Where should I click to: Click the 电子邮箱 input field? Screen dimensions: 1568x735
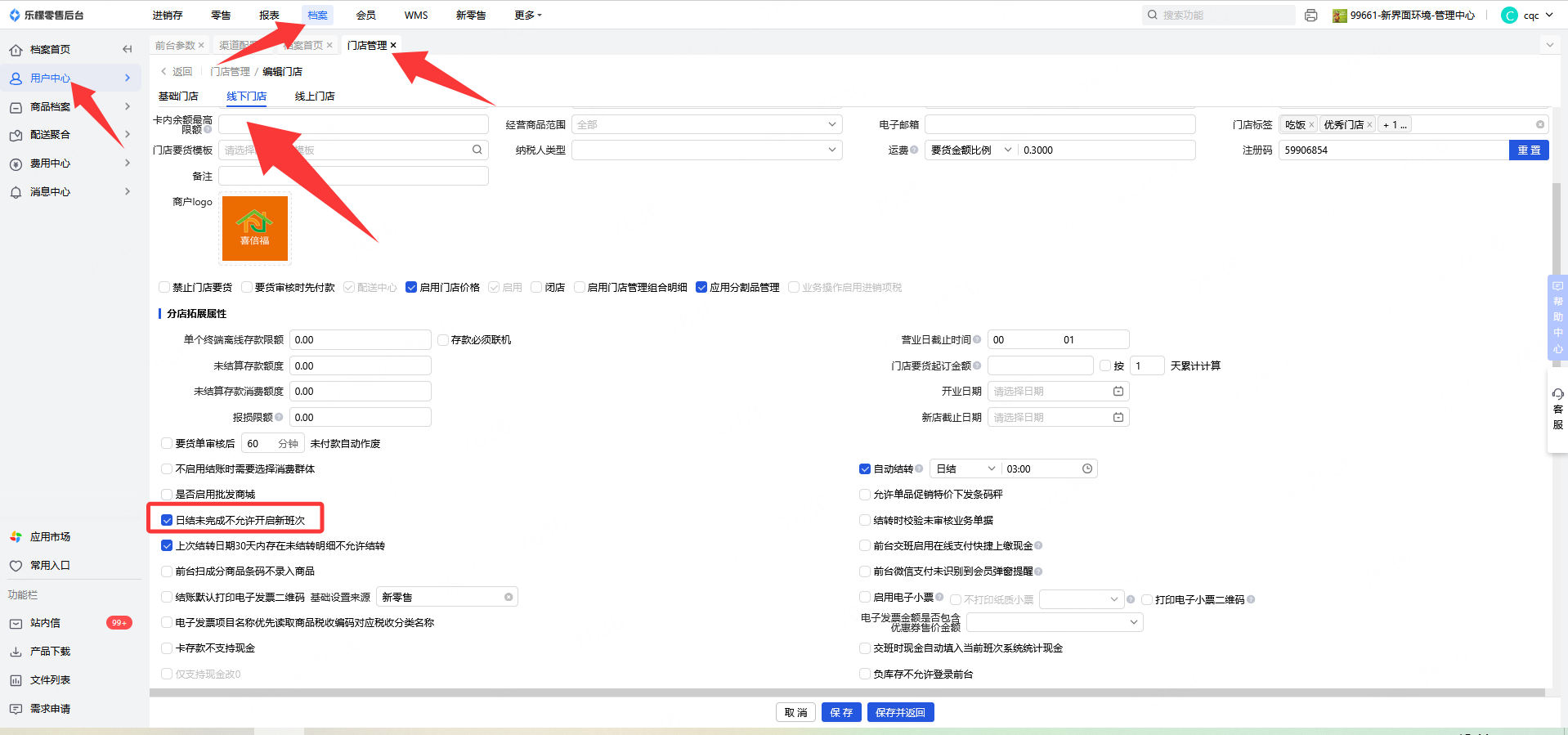1060,125
